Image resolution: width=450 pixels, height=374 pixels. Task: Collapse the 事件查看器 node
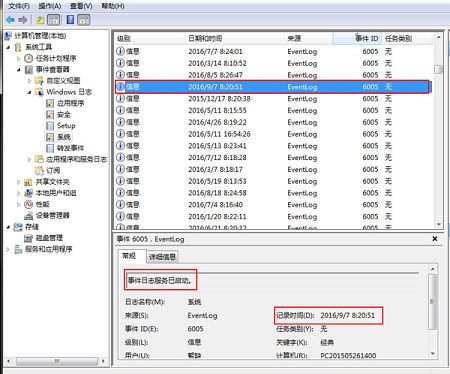click(x=19, y=70)
